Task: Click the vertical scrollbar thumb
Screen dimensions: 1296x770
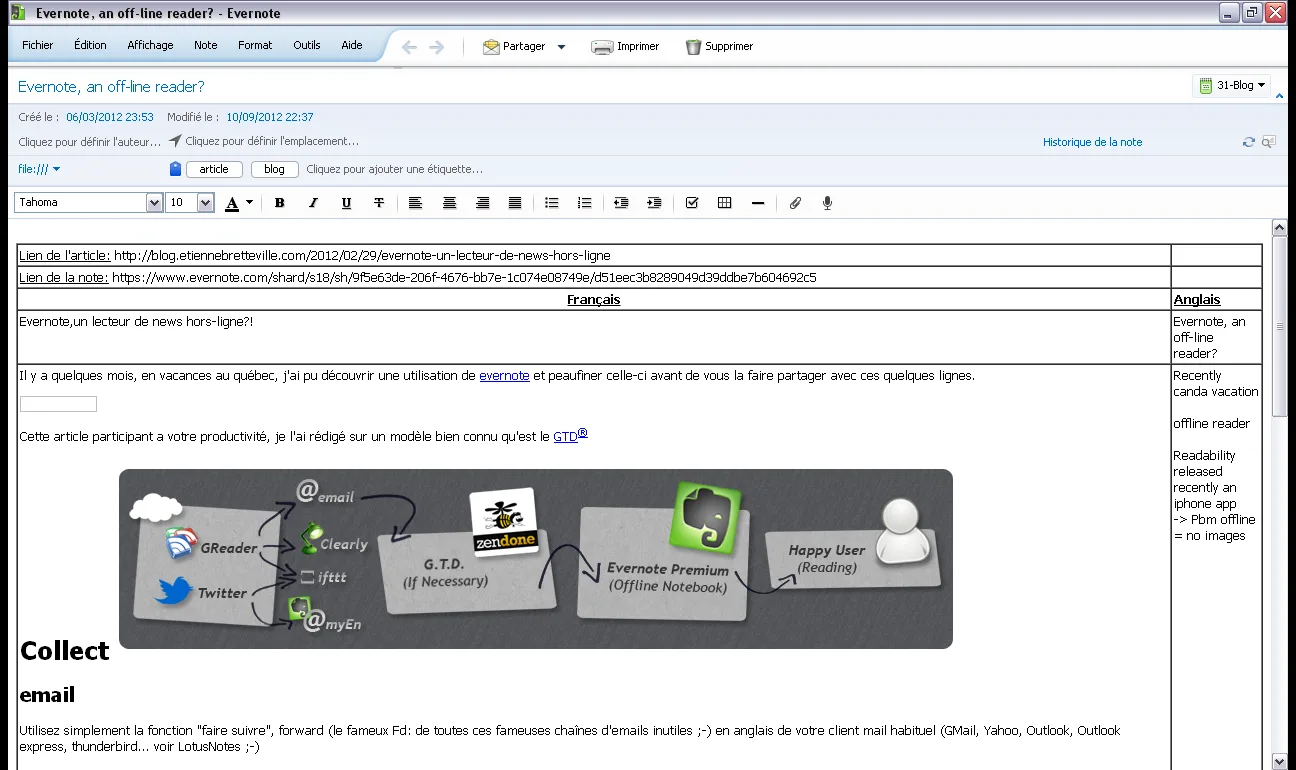Action: [1279, 325]
